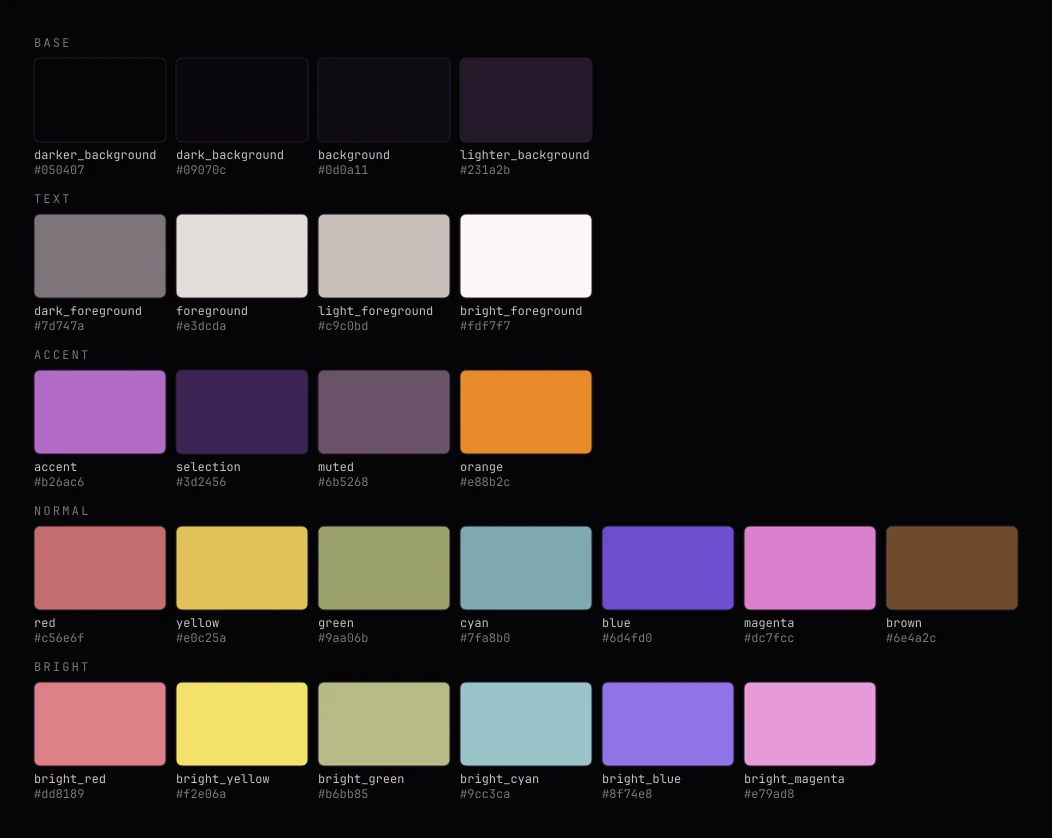Screen dimensions: 1052x838
Task: Pick the muted color swatch
Action: (384, 412)
